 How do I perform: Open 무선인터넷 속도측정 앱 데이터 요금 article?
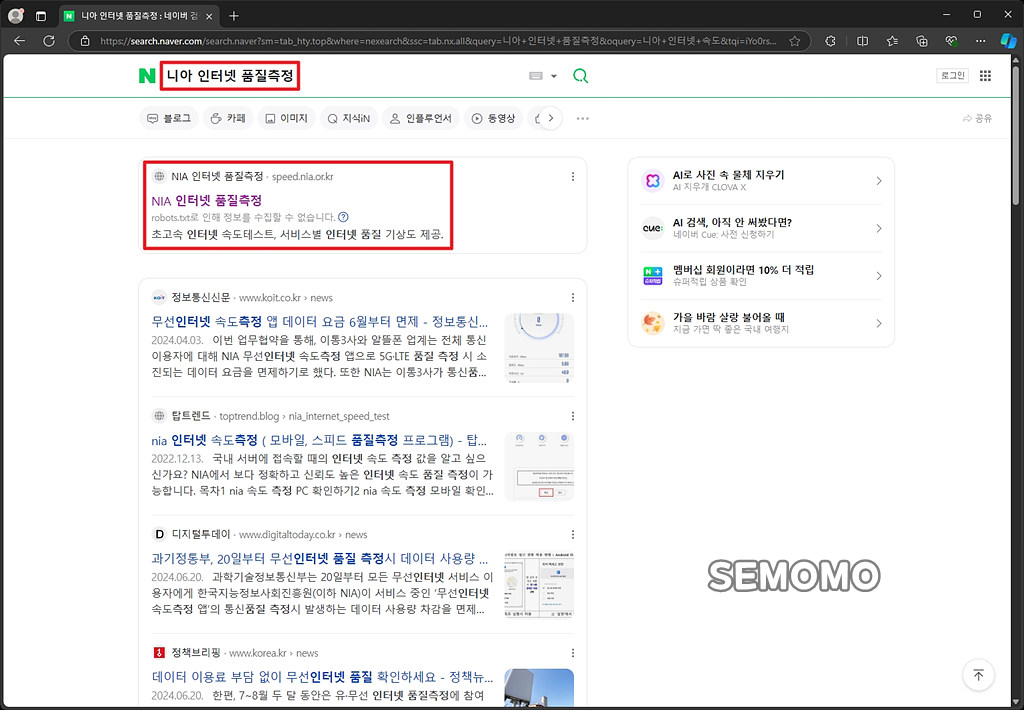pos(319,321)
